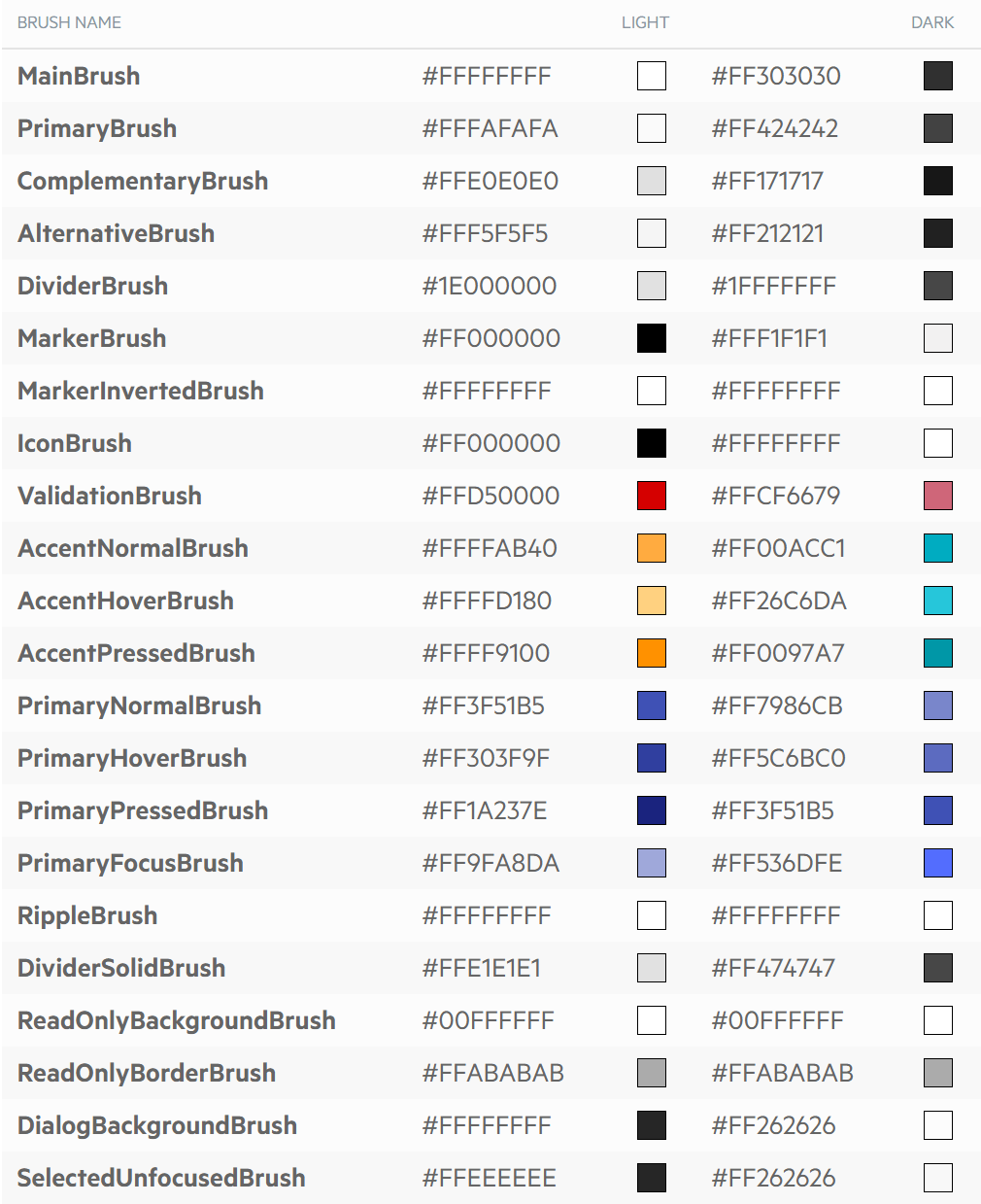
Task: Select the PrimaryPressedBrush light navy swatch
Action: point(652,810)
